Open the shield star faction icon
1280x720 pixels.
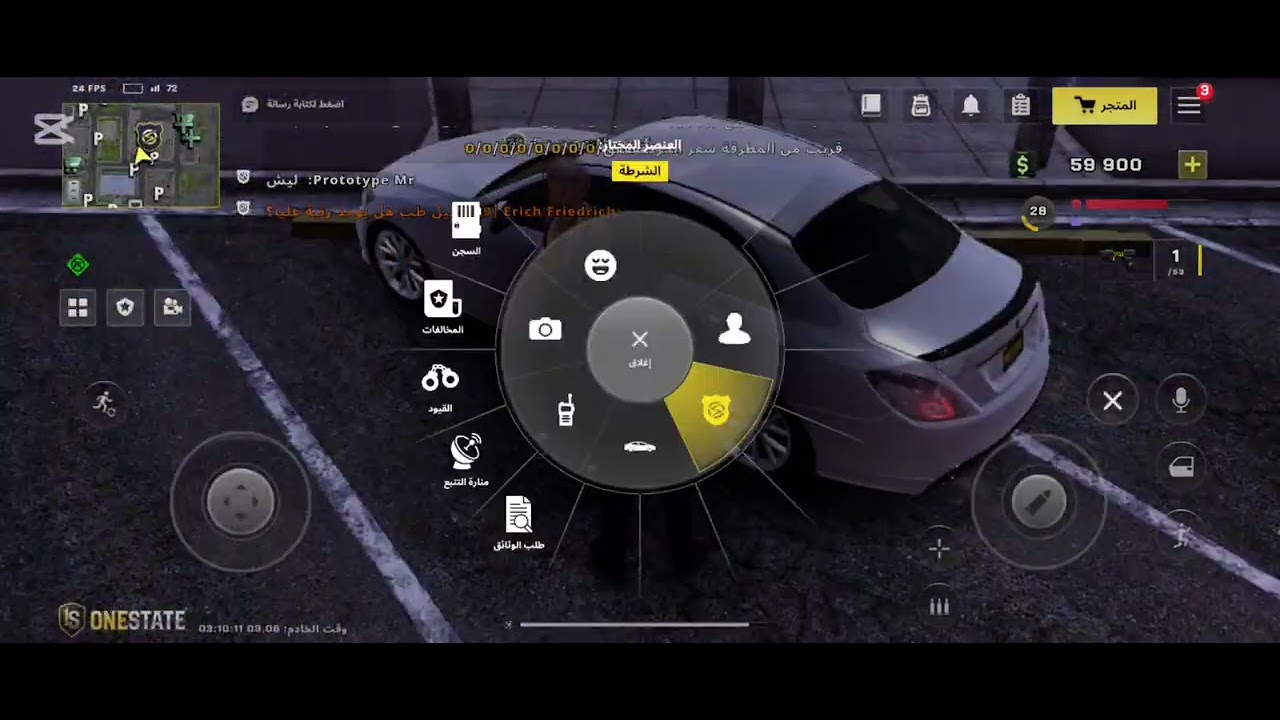(125, 308)
